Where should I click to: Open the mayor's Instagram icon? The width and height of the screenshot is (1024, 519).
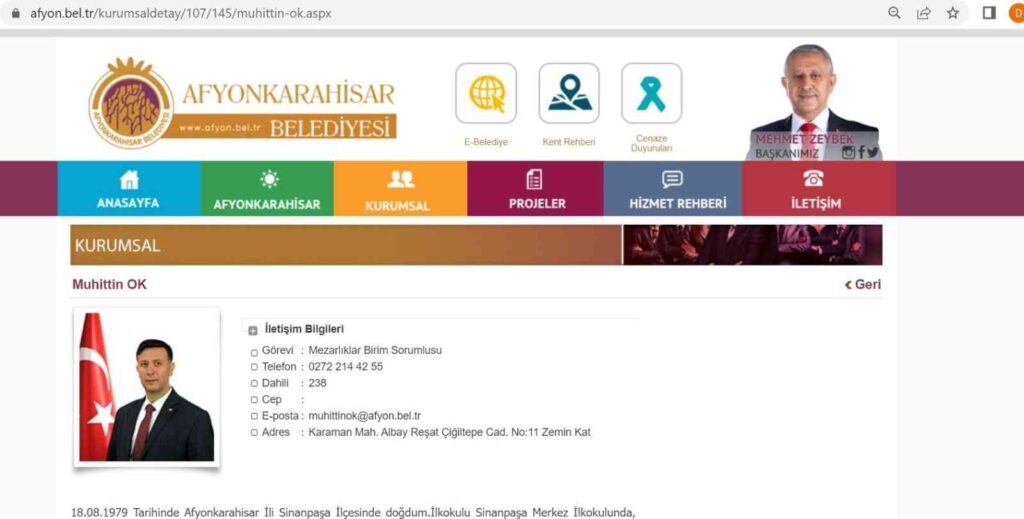pos(848,153)
